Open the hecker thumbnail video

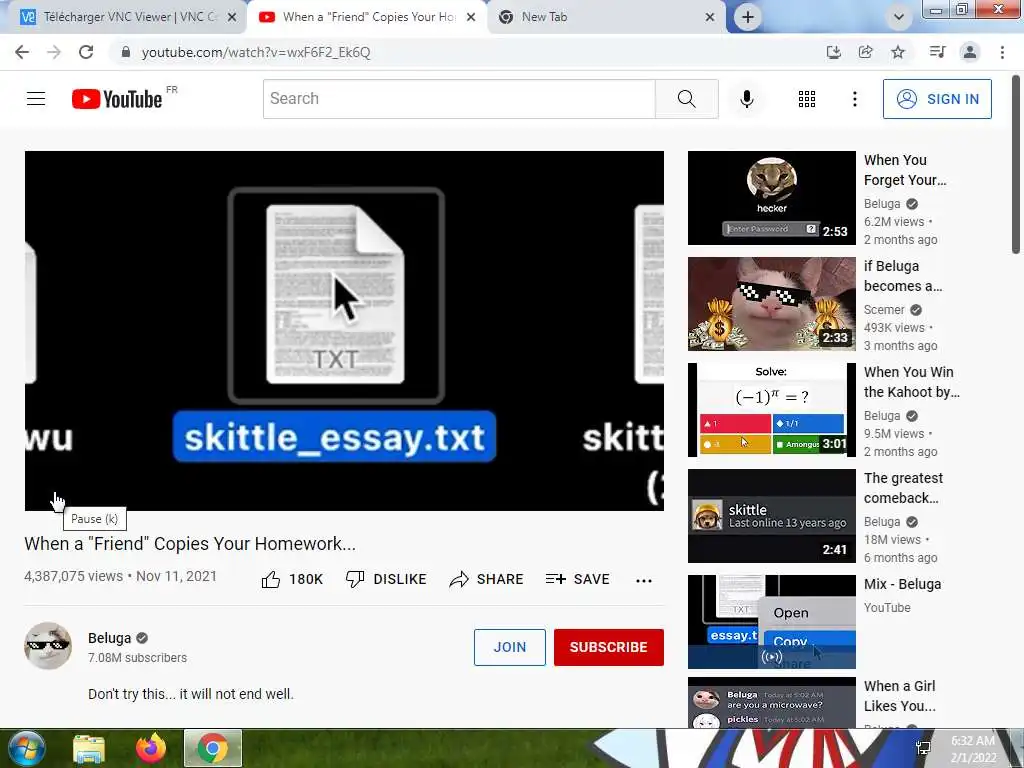coord(771,198)
